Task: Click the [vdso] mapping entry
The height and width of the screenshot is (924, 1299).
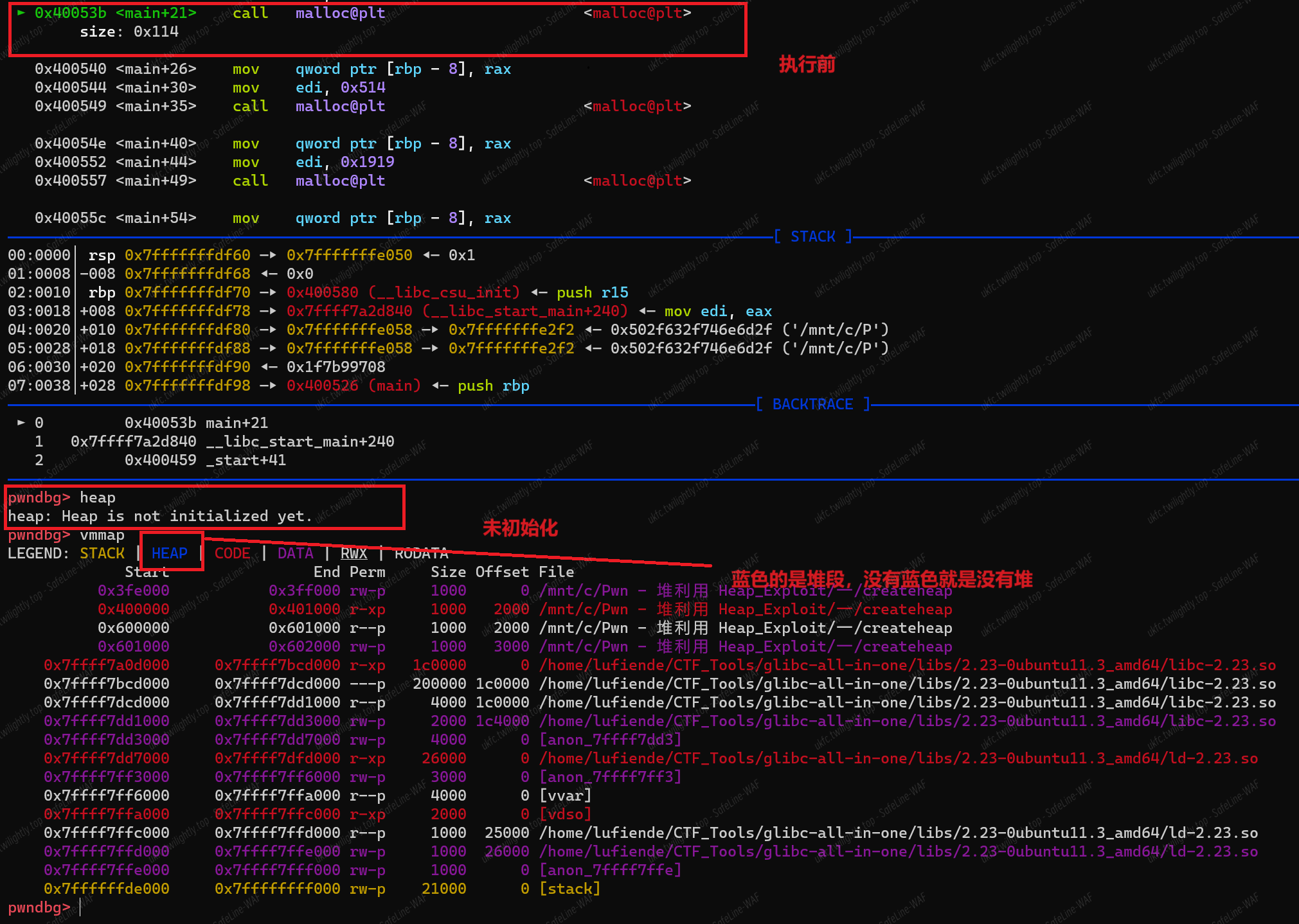Action: coord(565,814)
